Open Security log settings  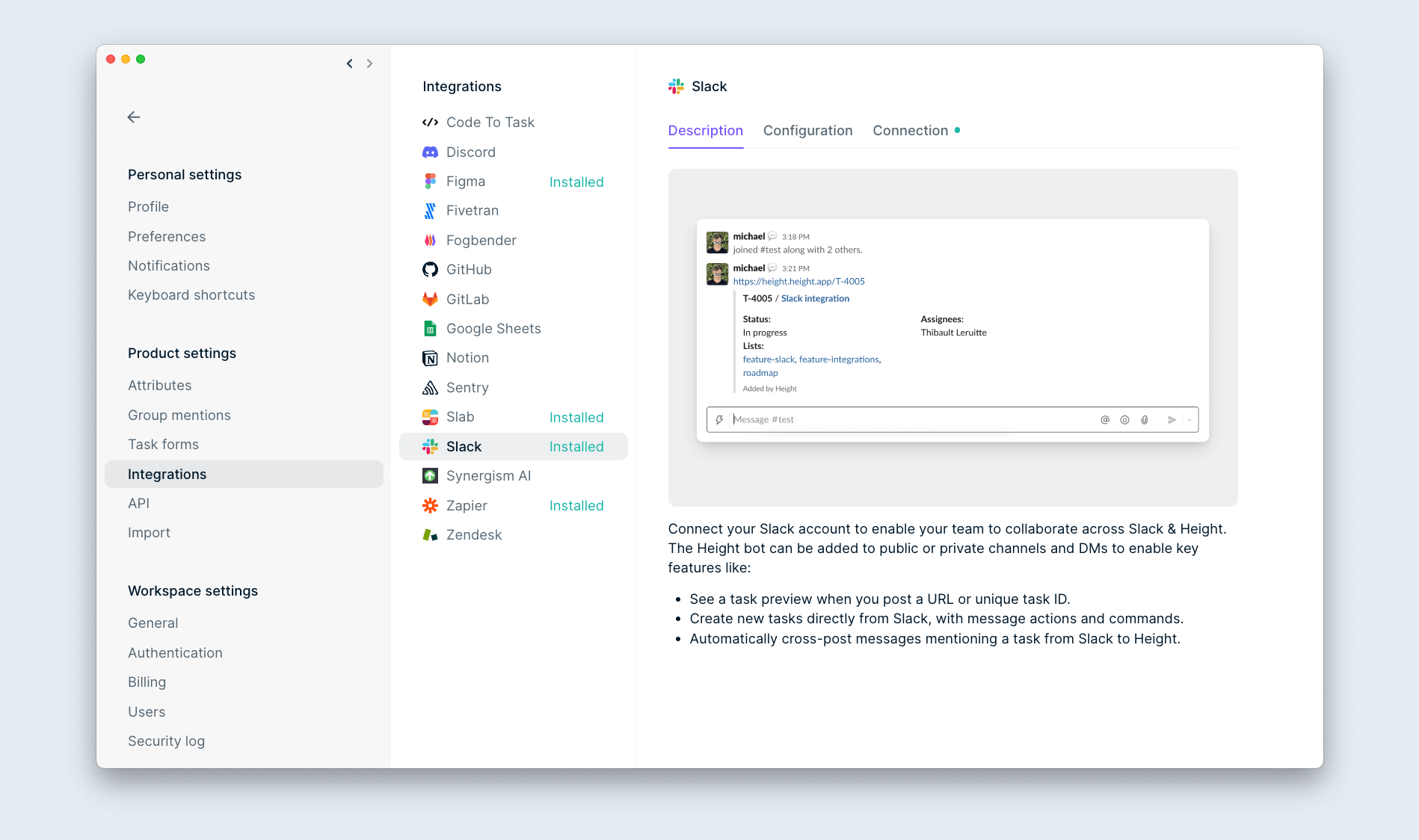click(x=166, y=741)
